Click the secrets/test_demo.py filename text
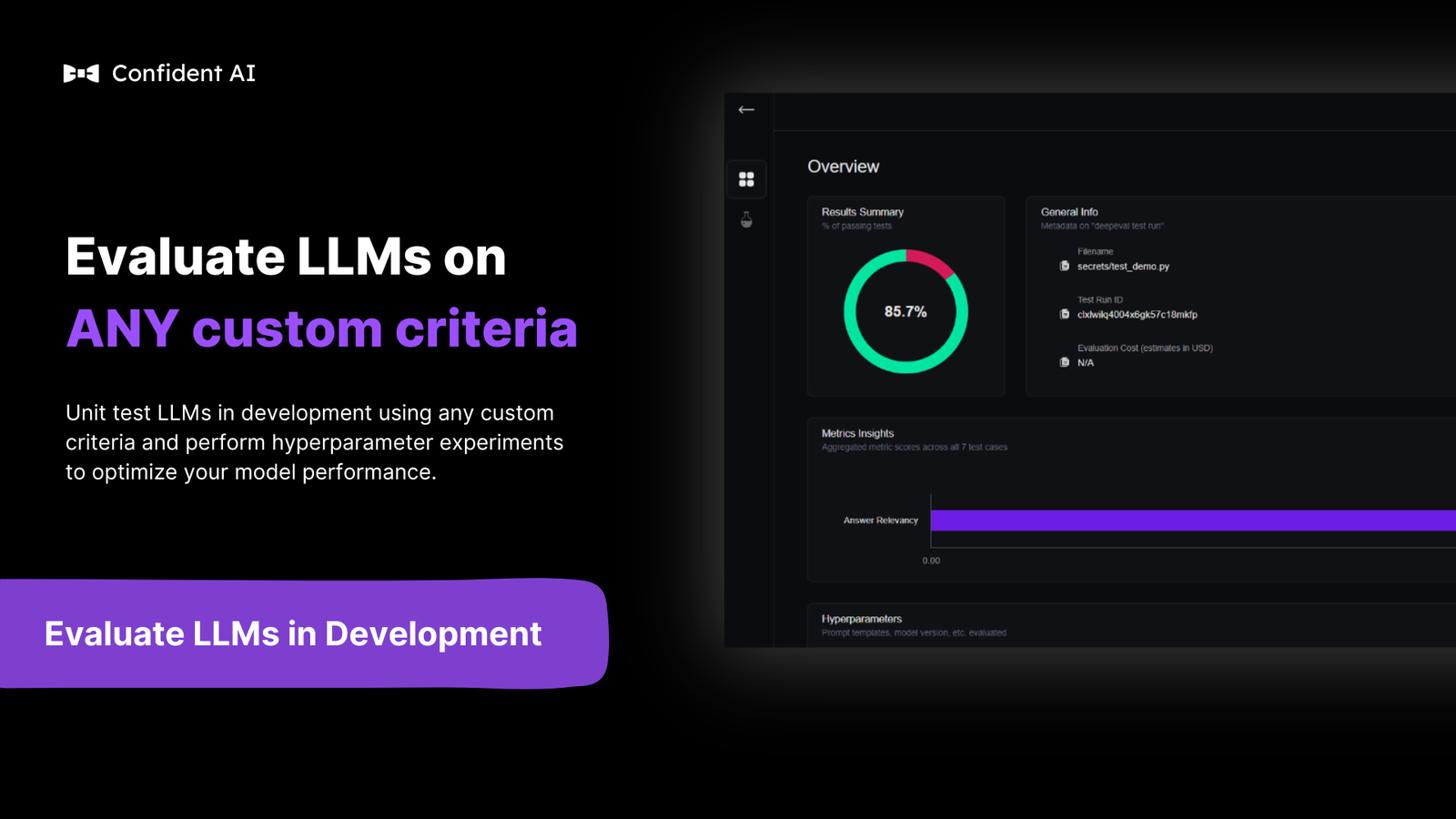This screenshot has height=819, width=1456. (x=1123, y=267)
